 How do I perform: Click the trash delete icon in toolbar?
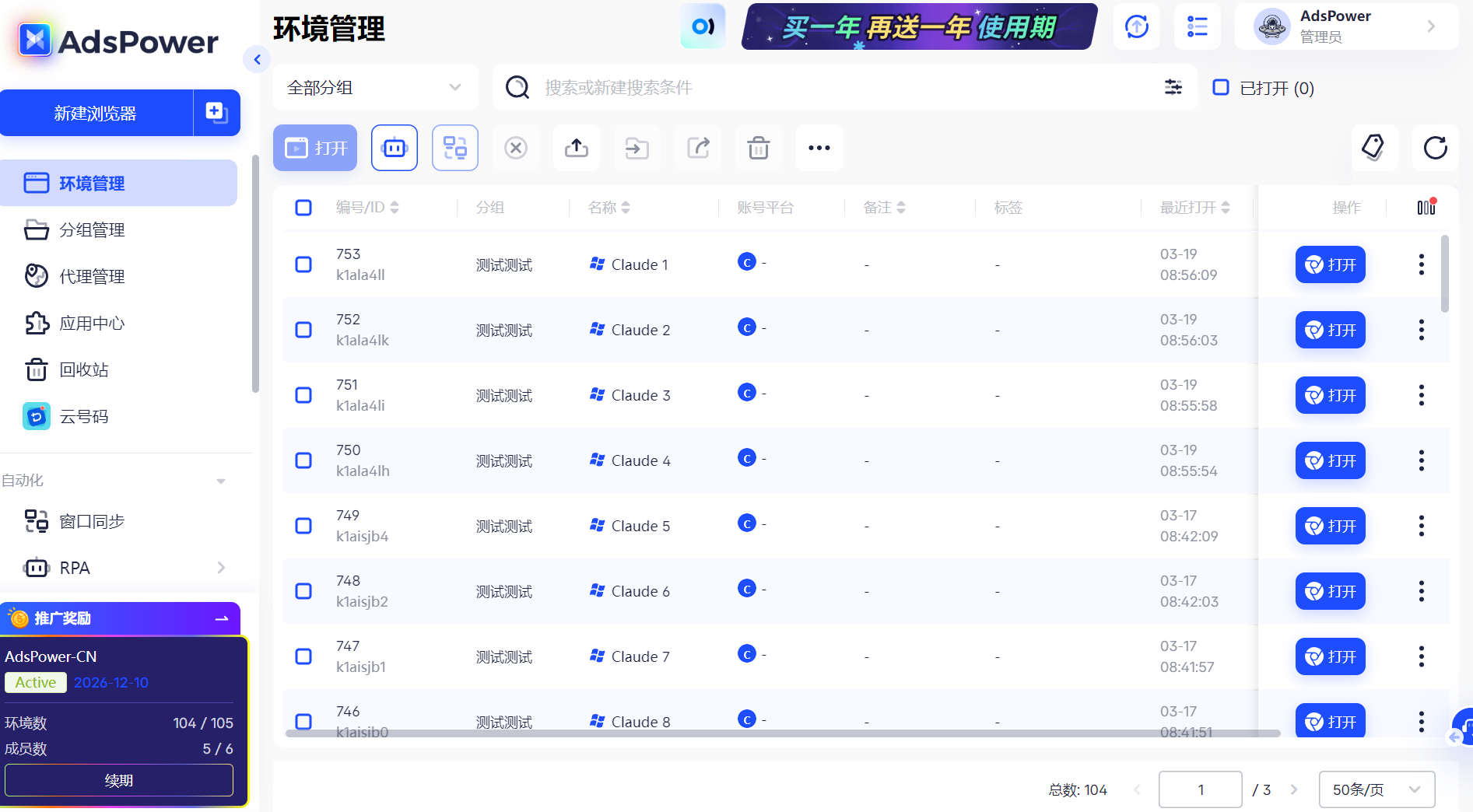[759, 148]
